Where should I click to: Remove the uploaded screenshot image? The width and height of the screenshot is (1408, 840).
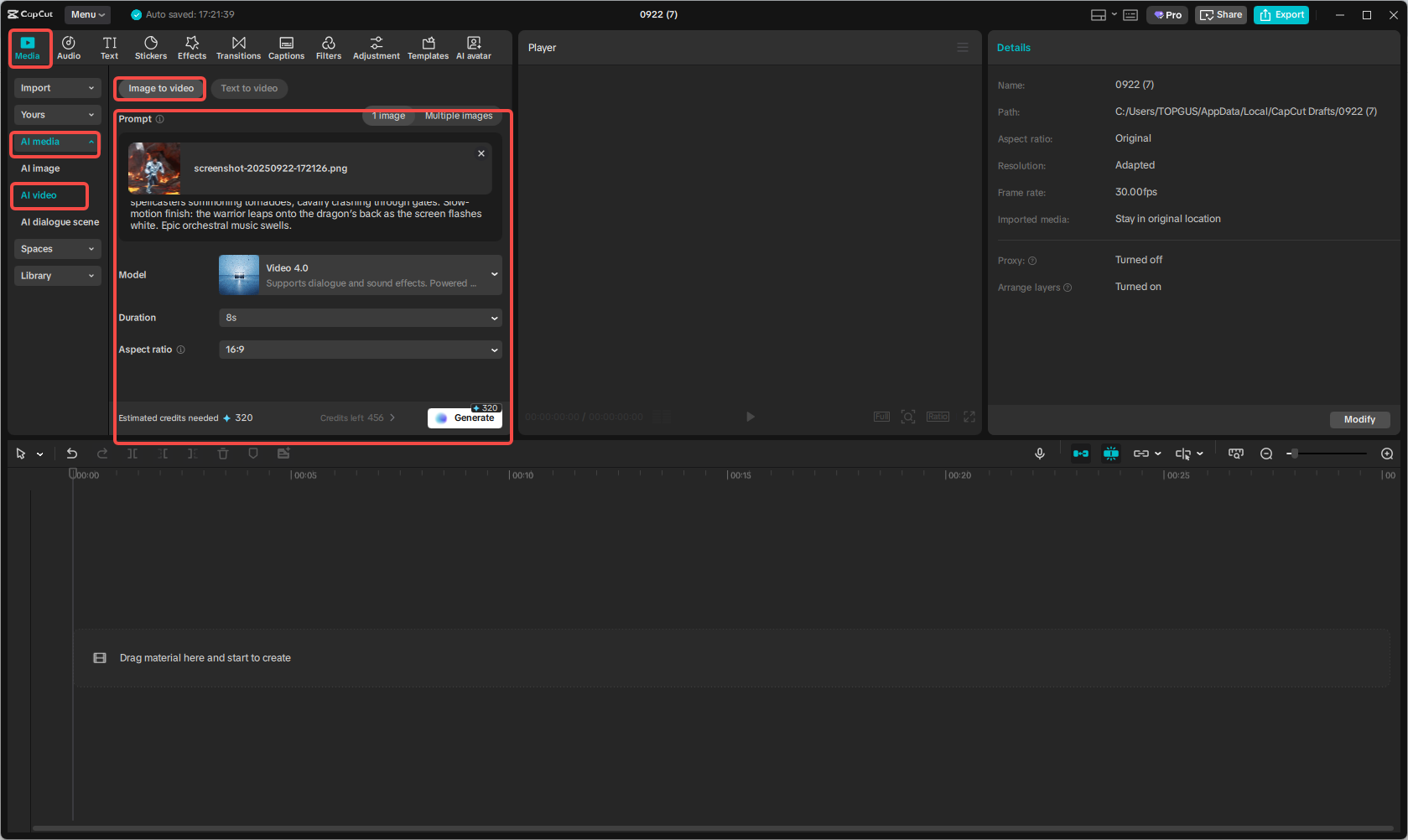481,153
